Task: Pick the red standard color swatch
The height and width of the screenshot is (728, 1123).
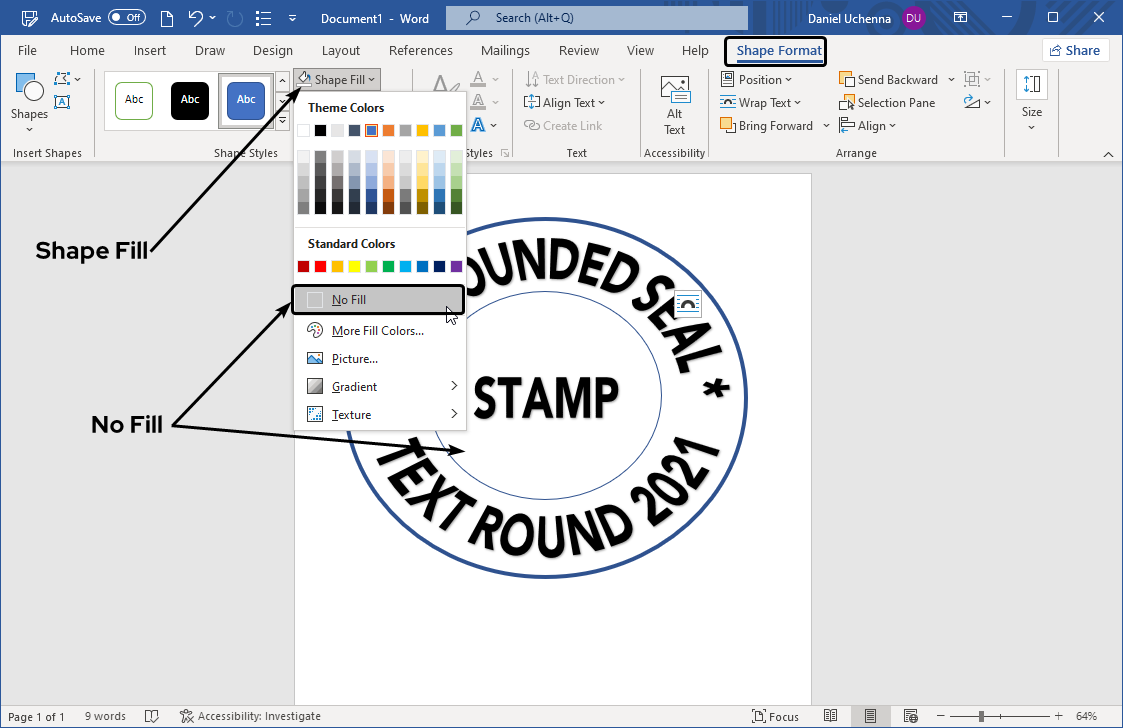Action: (x=320, y=265)
